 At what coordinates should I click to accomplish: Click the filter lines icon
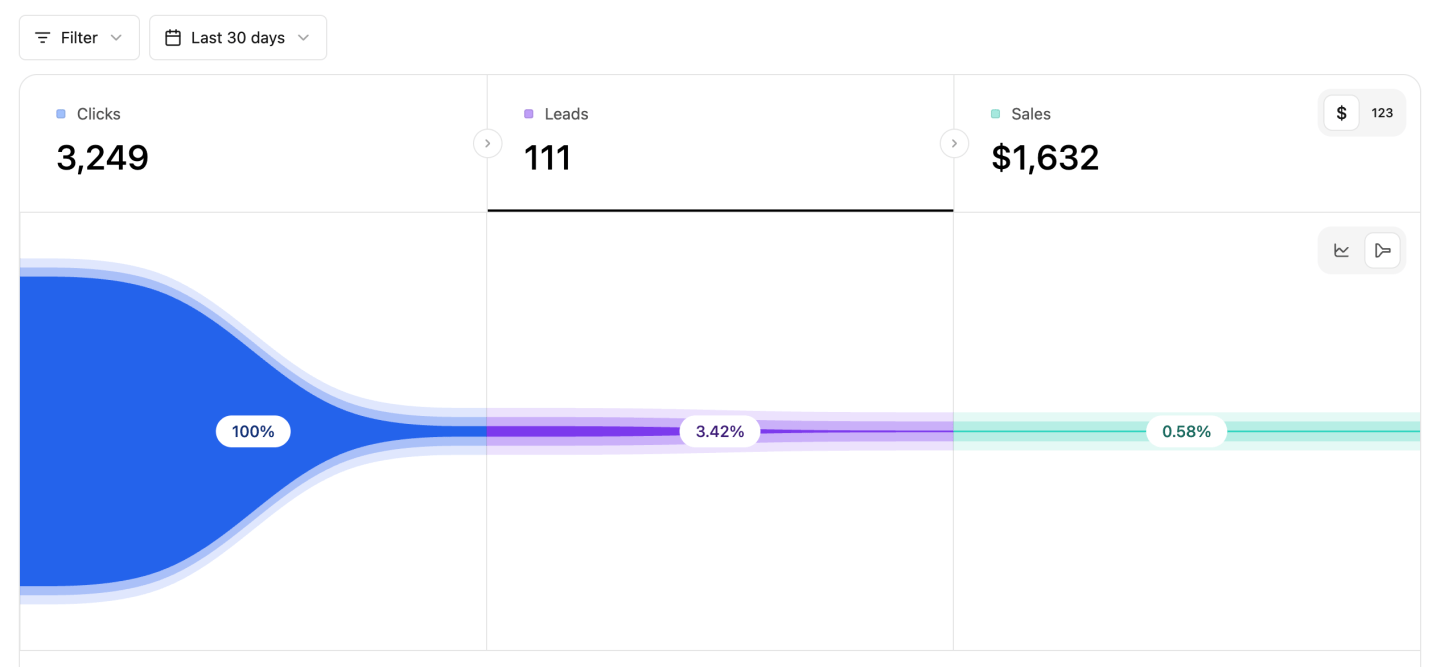click(x=42, y=38)
